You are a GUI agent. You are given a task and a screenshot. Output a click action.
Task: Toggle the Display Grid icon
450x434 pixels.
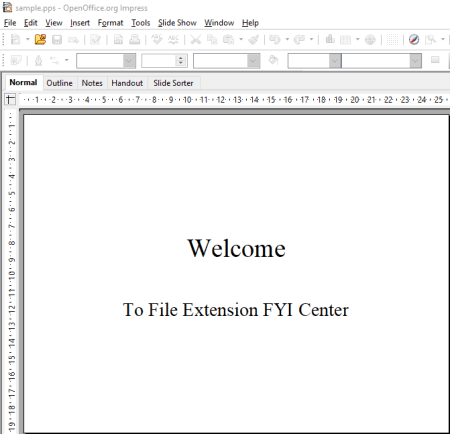392,40
